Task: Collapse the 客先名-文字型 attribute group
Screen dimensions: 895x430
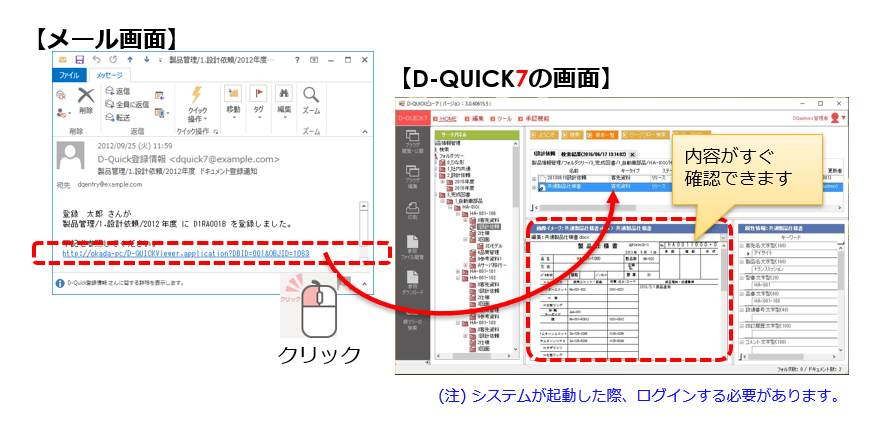Action: (x=740, y=244)
